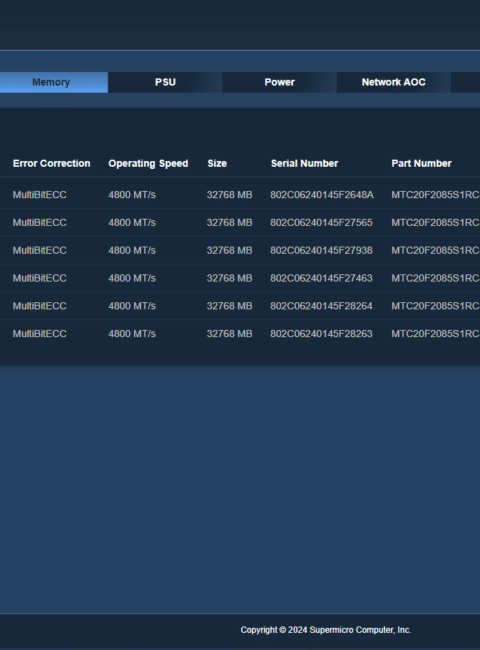This screenshot has width=480, height=650.
Task: Click the Supermicro copyright footer text
Action: click(326, 630)
